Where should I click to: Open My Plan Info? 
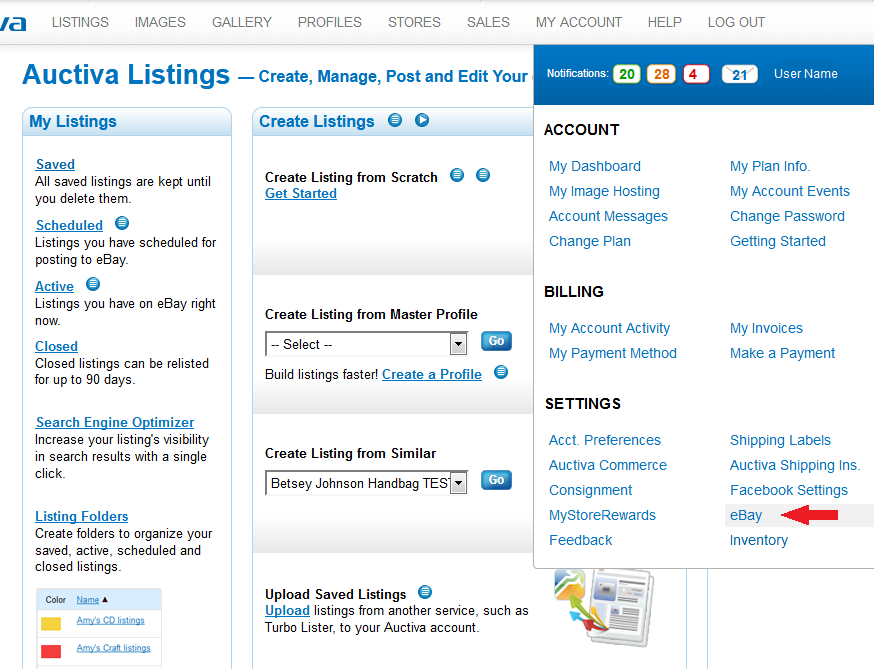pos(770,166)
